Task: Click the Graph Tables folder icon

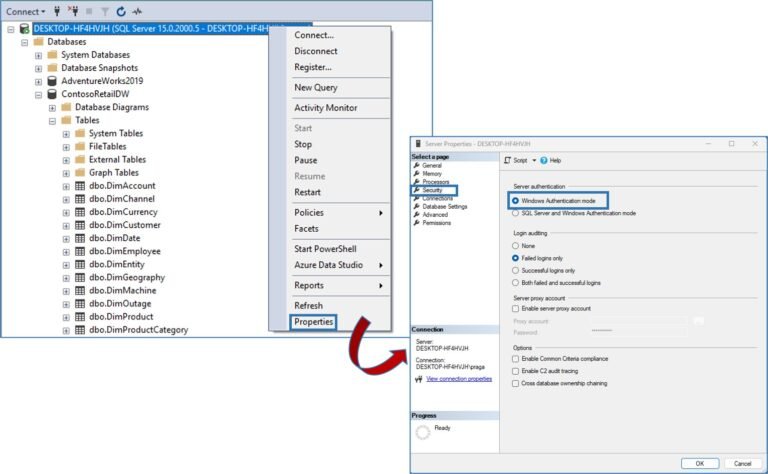Action: pos(80,172)
